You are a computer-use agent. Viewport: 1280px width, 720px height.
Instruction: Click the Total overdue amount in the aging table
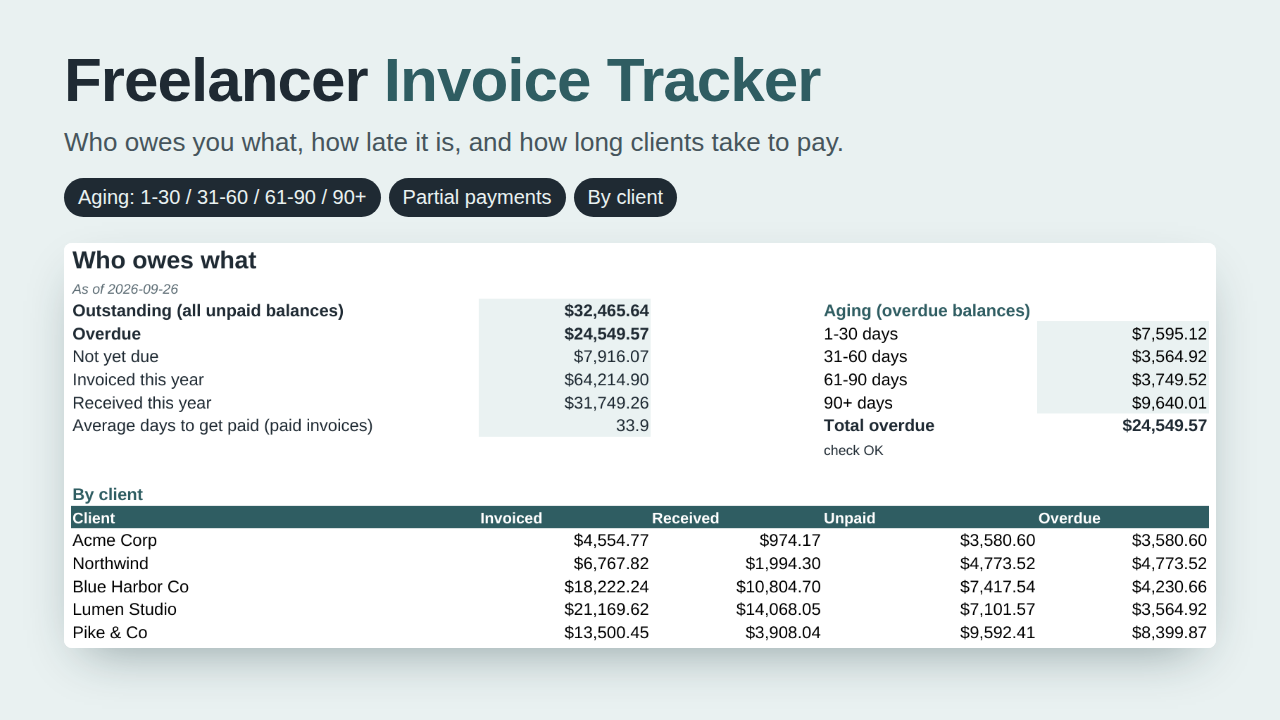pos(1165,426)
